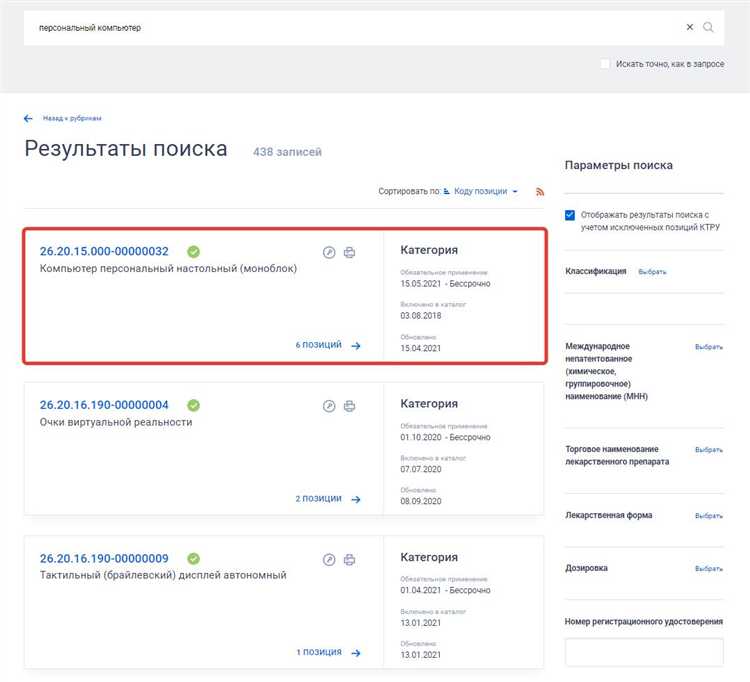The image size is (750, 682).
Task: Click the updated date '15.04.2021'
Action: pyautogui.click(x=420, y=348)
